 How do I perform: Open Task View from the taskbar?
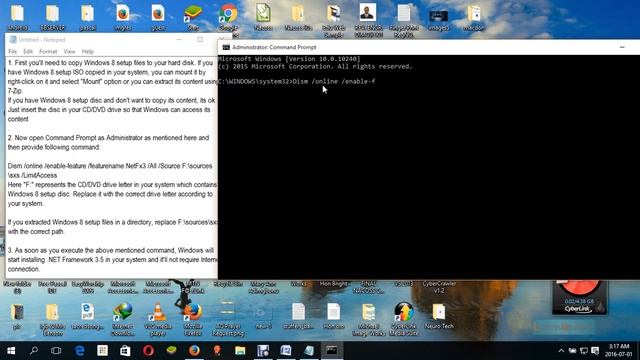[56, 351]
